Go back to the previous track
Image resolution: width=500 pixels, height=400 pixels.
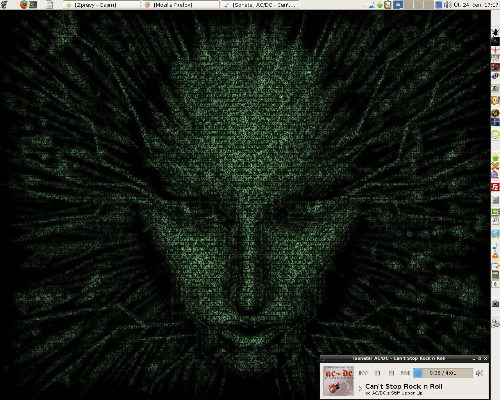click(x=363, y=373)
